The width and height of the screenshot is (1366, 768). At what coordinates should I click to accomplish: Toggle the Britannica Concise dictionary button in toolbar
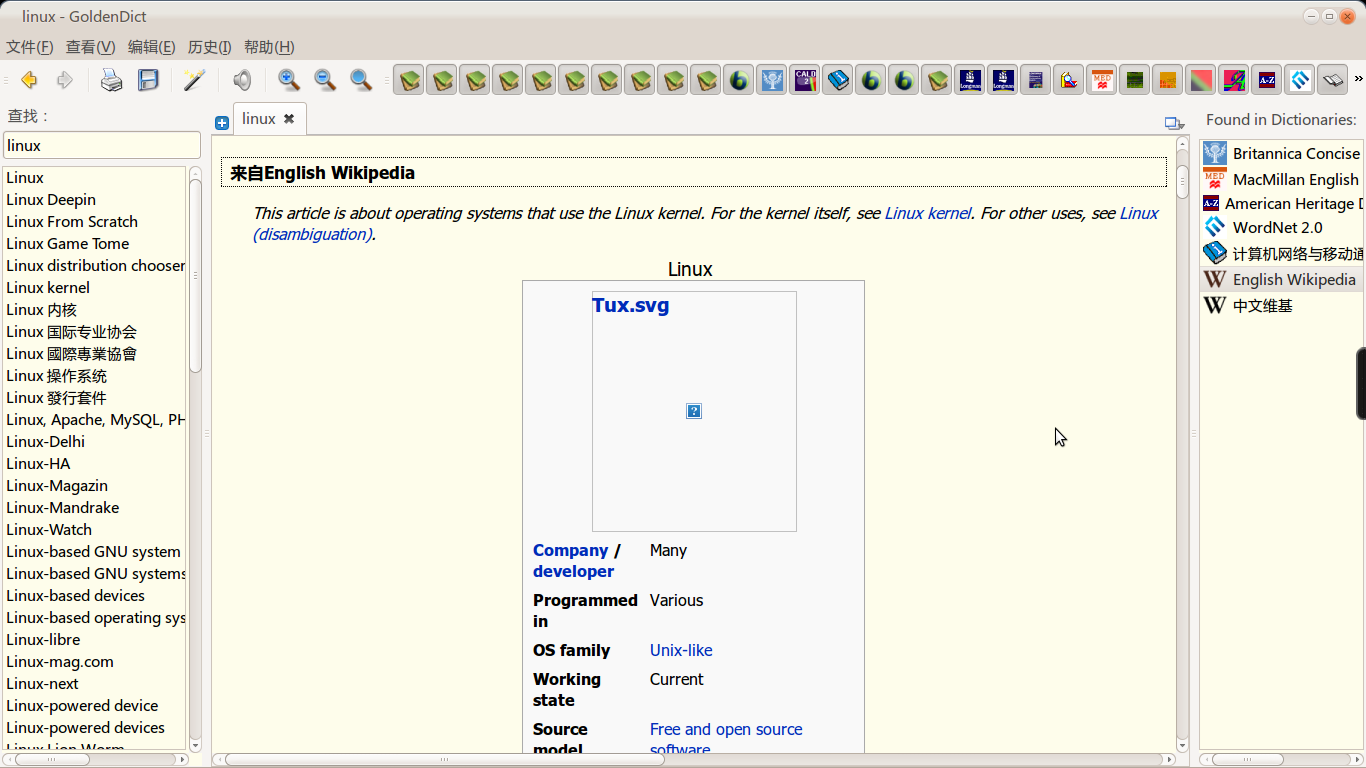[772, 80]
